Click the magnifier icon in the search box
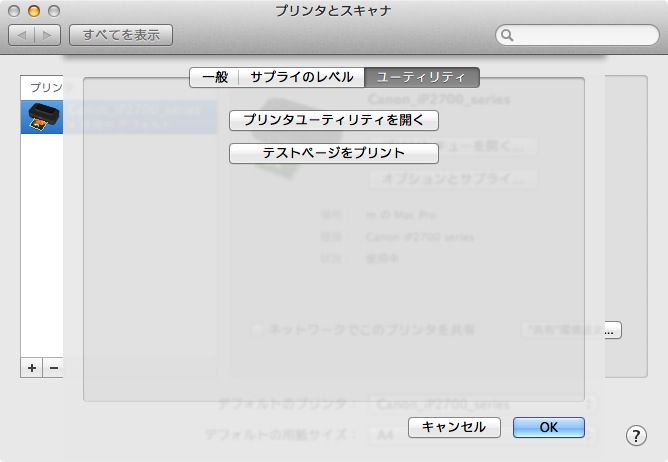This screenshot has height=462, width=668. (508, 36)
